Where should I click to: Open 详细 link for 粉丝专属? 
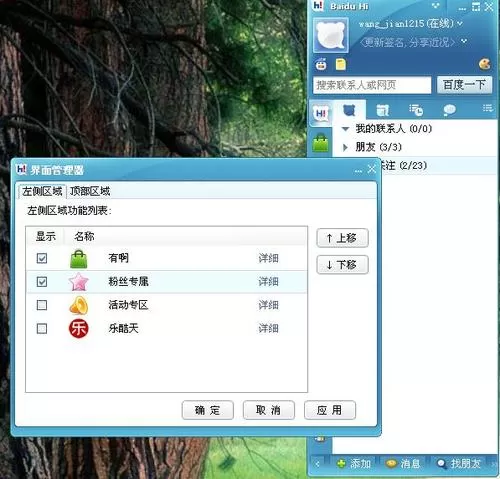(268, 282)
